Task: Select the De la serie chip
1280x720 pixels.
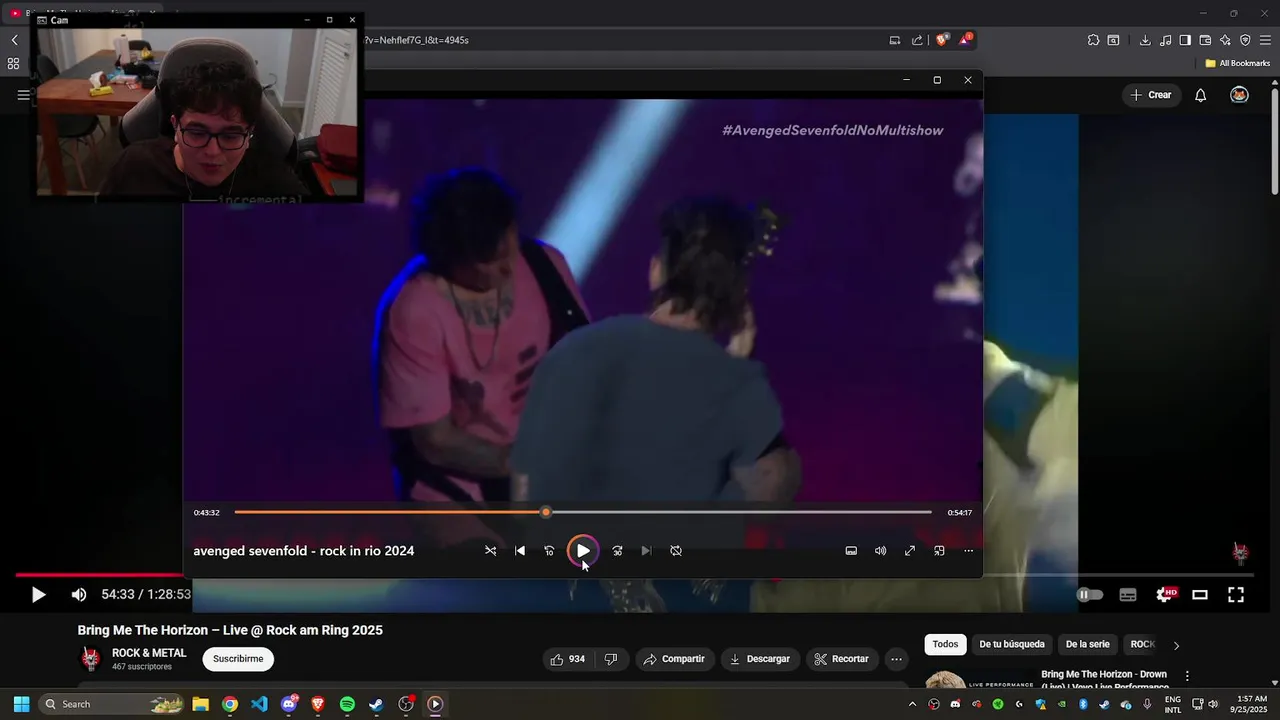Action: 1087,645
